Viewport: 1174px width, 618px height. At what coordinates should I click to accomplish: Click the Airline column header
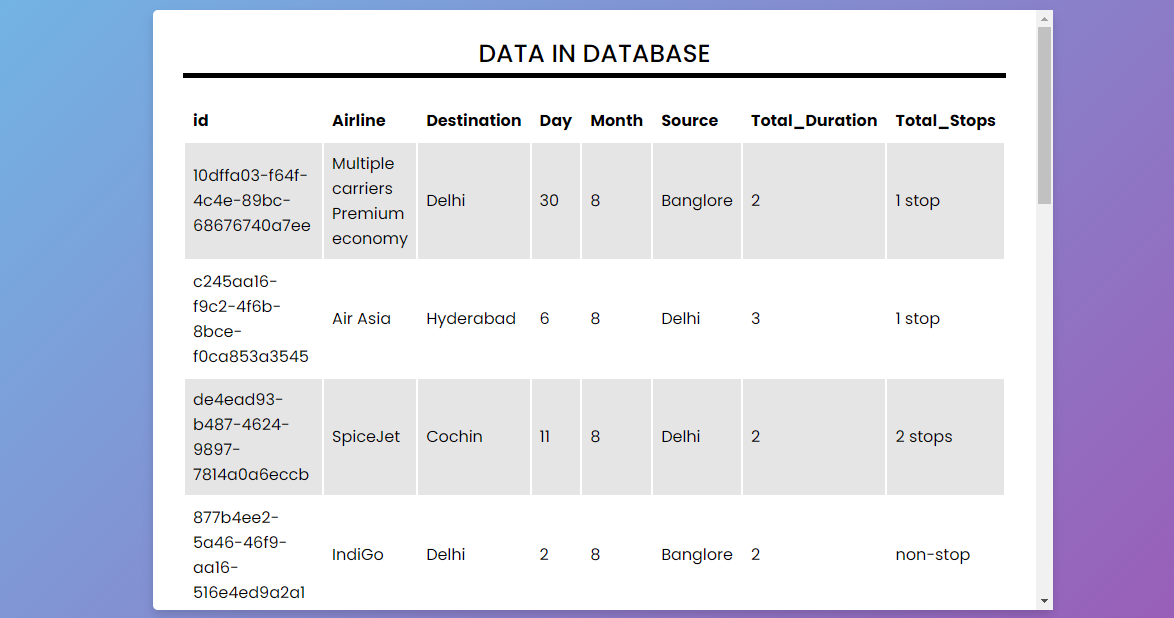[x=358, y=120]
